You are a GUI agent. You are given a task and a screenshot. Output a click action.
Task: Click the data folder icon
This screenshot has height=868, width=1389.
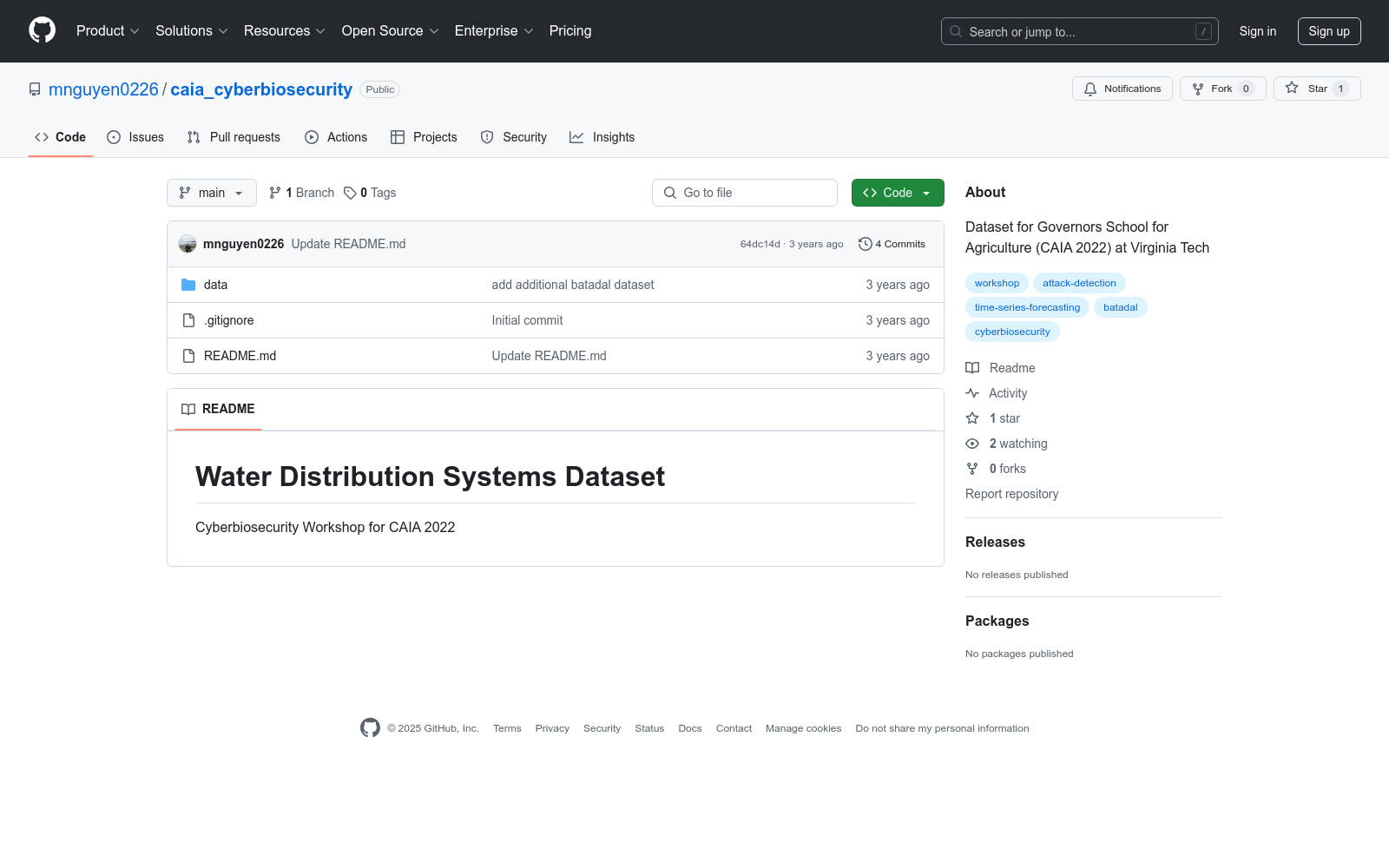click(188, 285)
